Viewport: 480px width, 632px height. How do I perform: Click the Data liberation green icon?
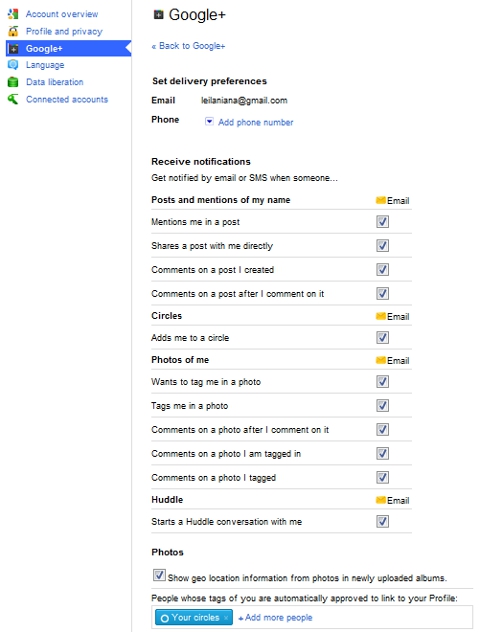[13, 82]
